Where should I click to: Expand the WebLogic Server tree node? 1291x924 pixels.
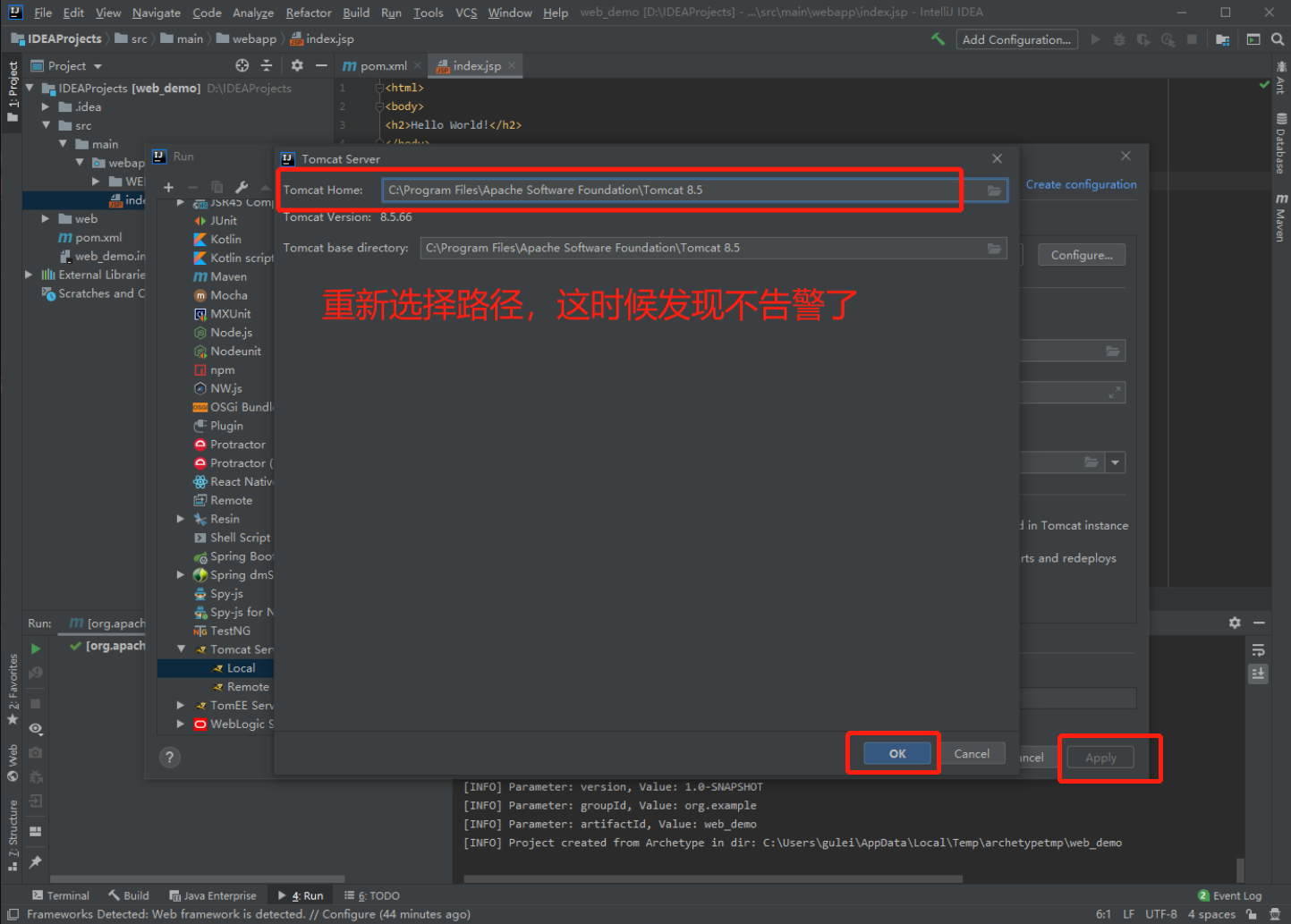(181, 725)
